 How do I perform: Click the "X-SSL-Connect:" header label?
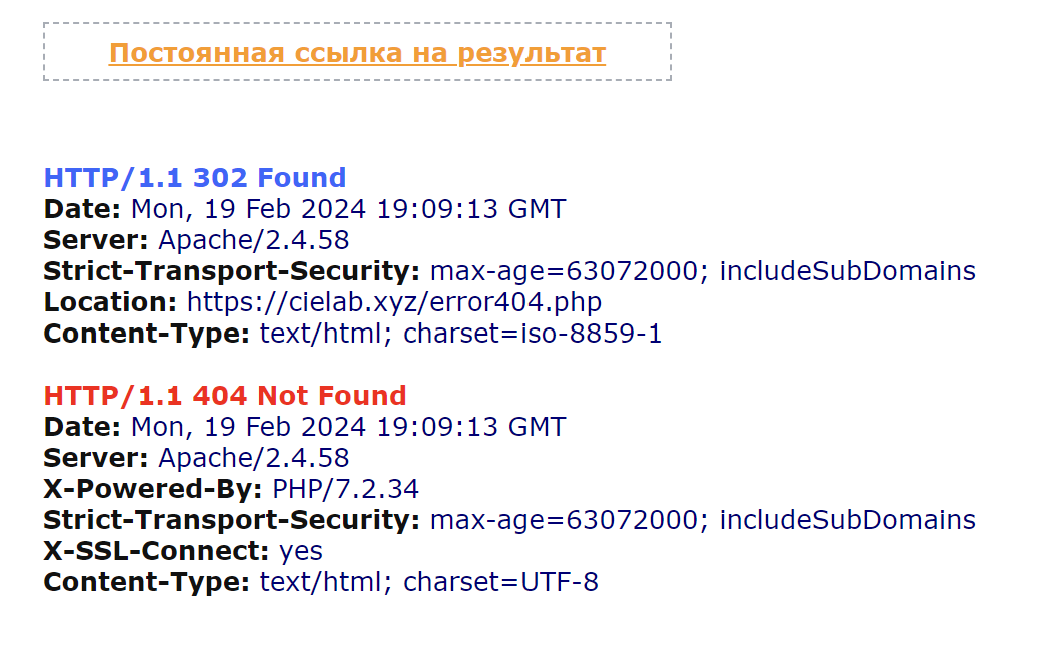(x=156, y=551)
